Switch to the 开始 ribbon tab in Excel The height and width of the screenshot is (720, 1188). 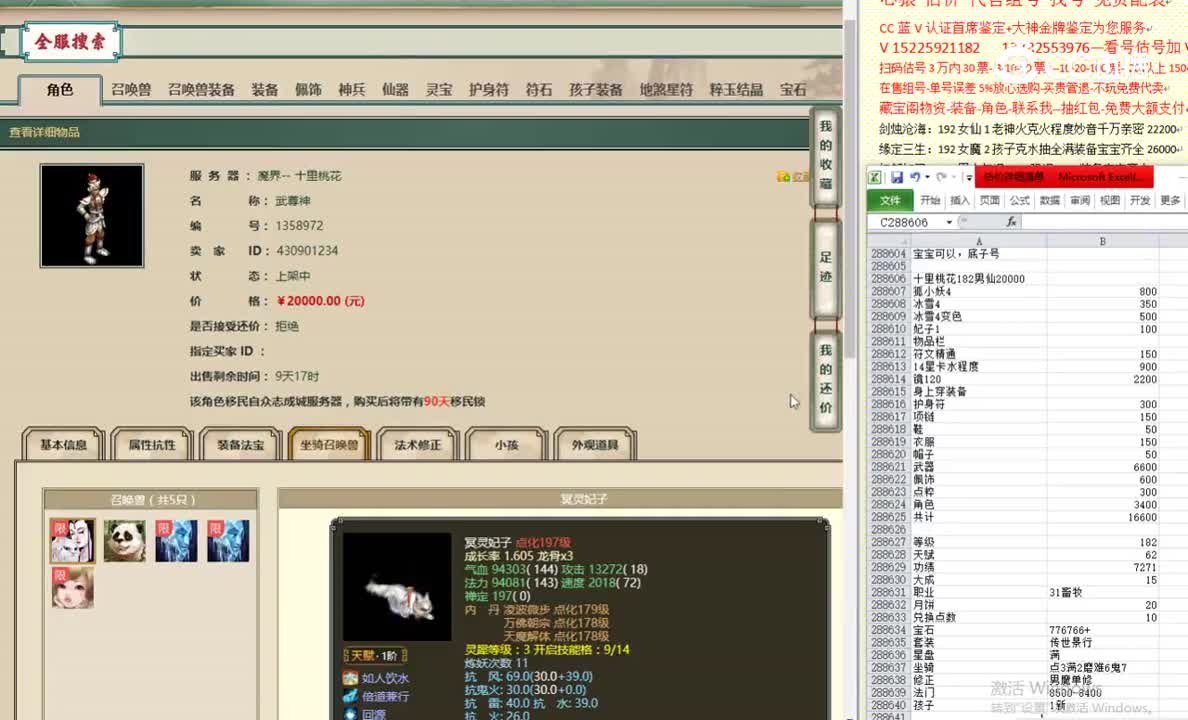pyautogui.click(x=931, y=200)
